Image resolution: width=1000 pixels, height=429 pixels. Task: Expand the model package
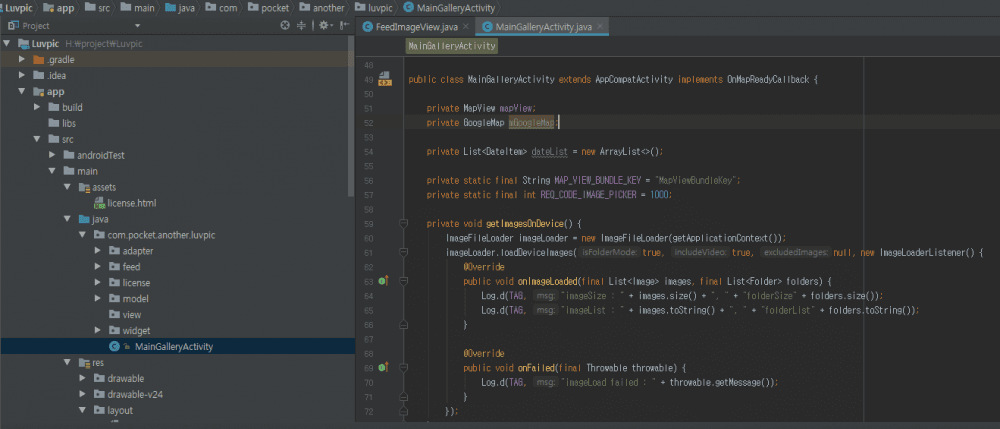coord(98,299)
